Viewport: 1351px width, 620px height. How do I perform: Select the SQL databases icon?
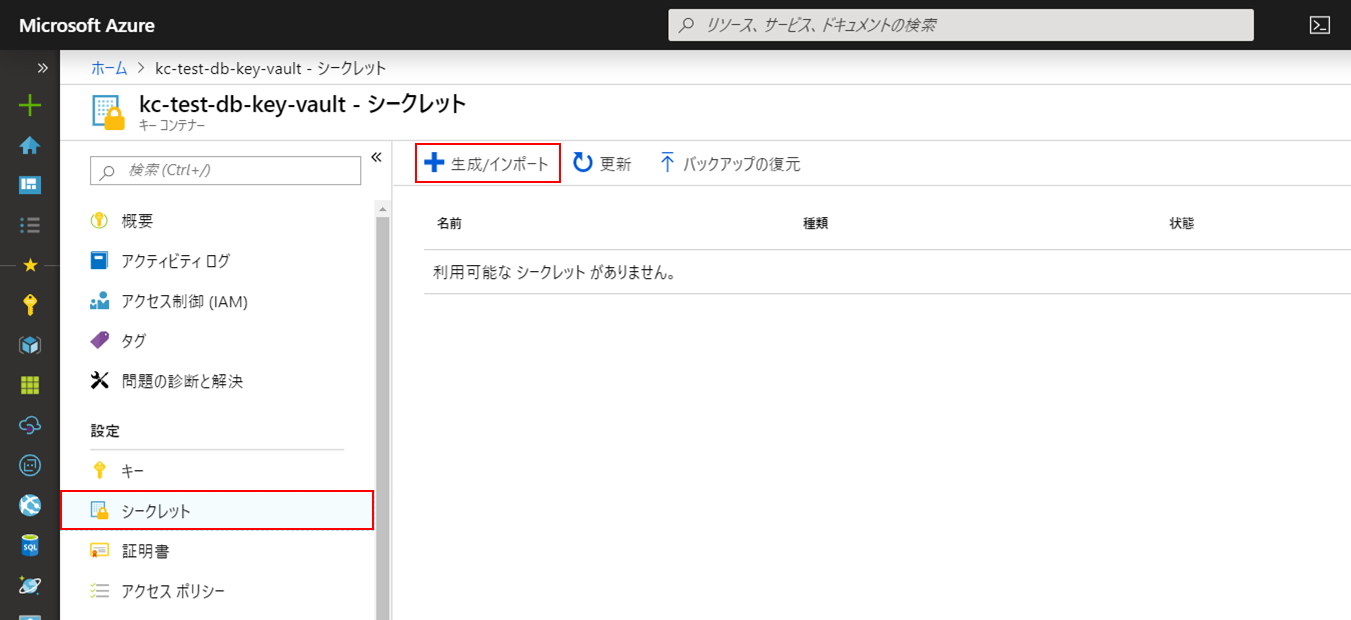coord(30,545)
